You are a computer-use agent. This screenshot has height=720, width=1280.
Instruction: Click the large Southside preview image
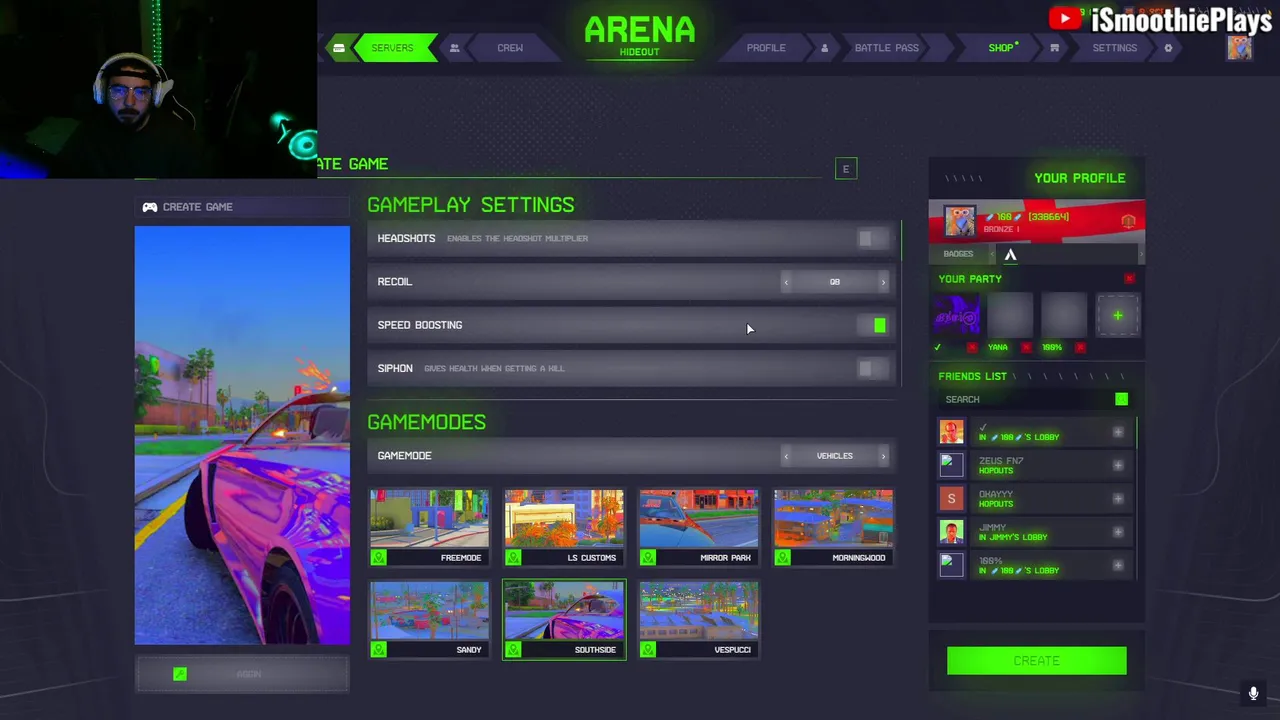click(x=242, y=436)
